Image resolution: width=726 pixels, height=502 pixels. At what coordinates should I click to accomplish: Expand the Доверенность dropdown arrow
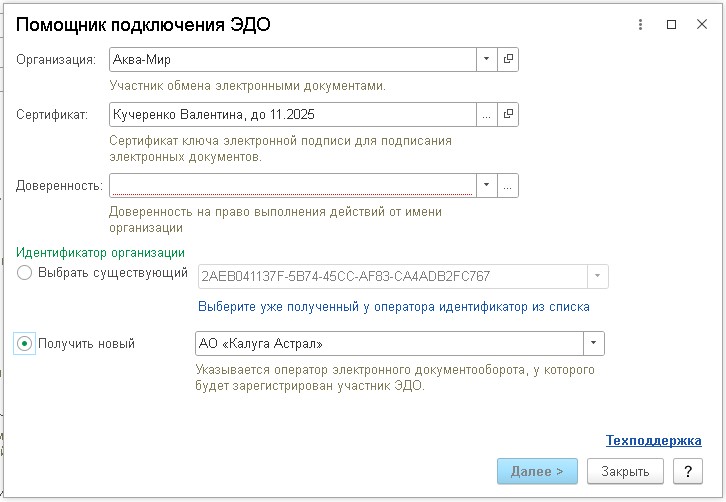(487, 186)
